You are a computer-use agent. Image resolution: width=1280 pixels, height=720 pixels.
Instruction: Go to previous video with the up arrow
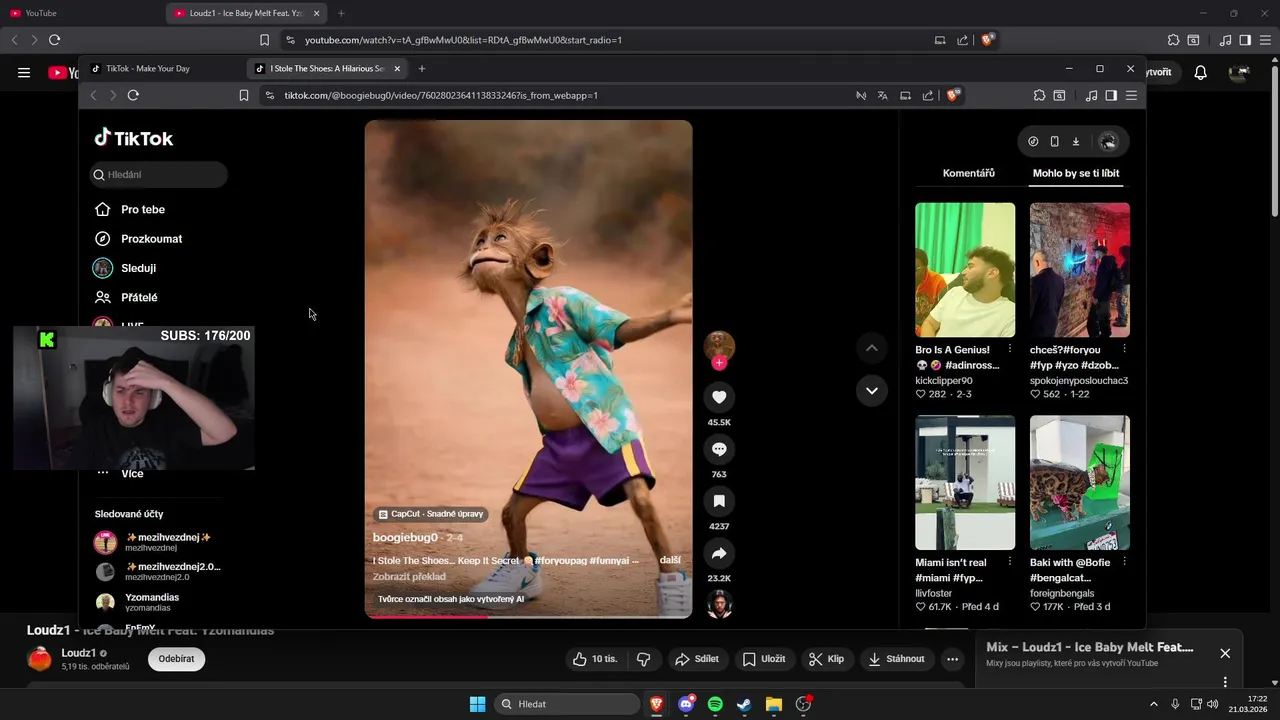pos(872,348)
